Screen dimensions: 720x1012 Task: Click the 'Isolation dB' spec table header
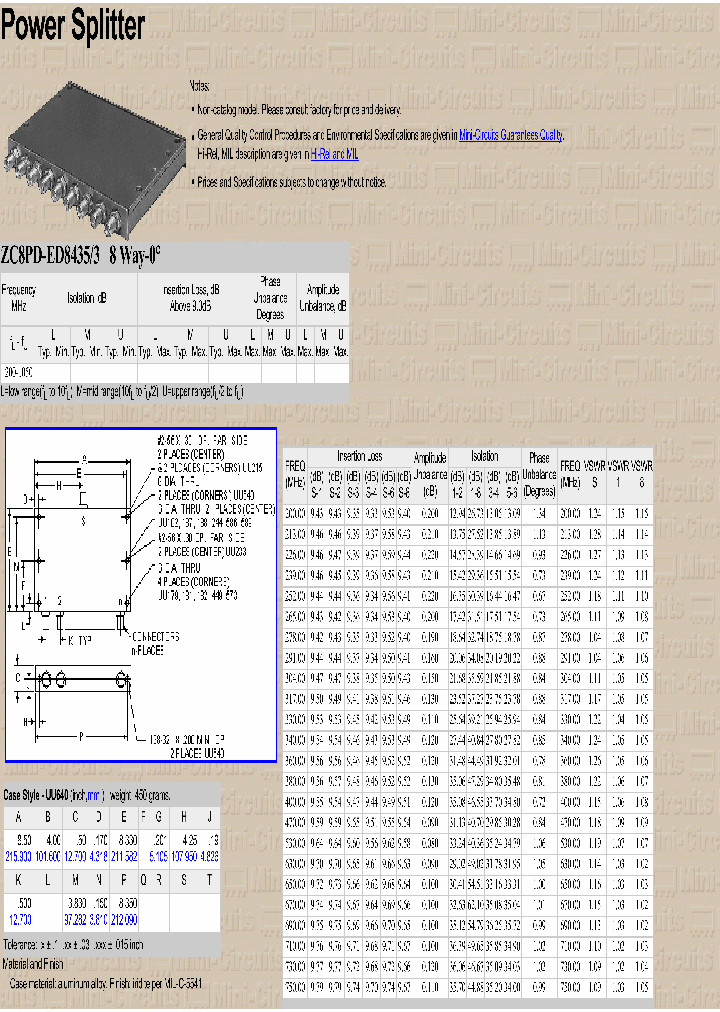point(86,298)
